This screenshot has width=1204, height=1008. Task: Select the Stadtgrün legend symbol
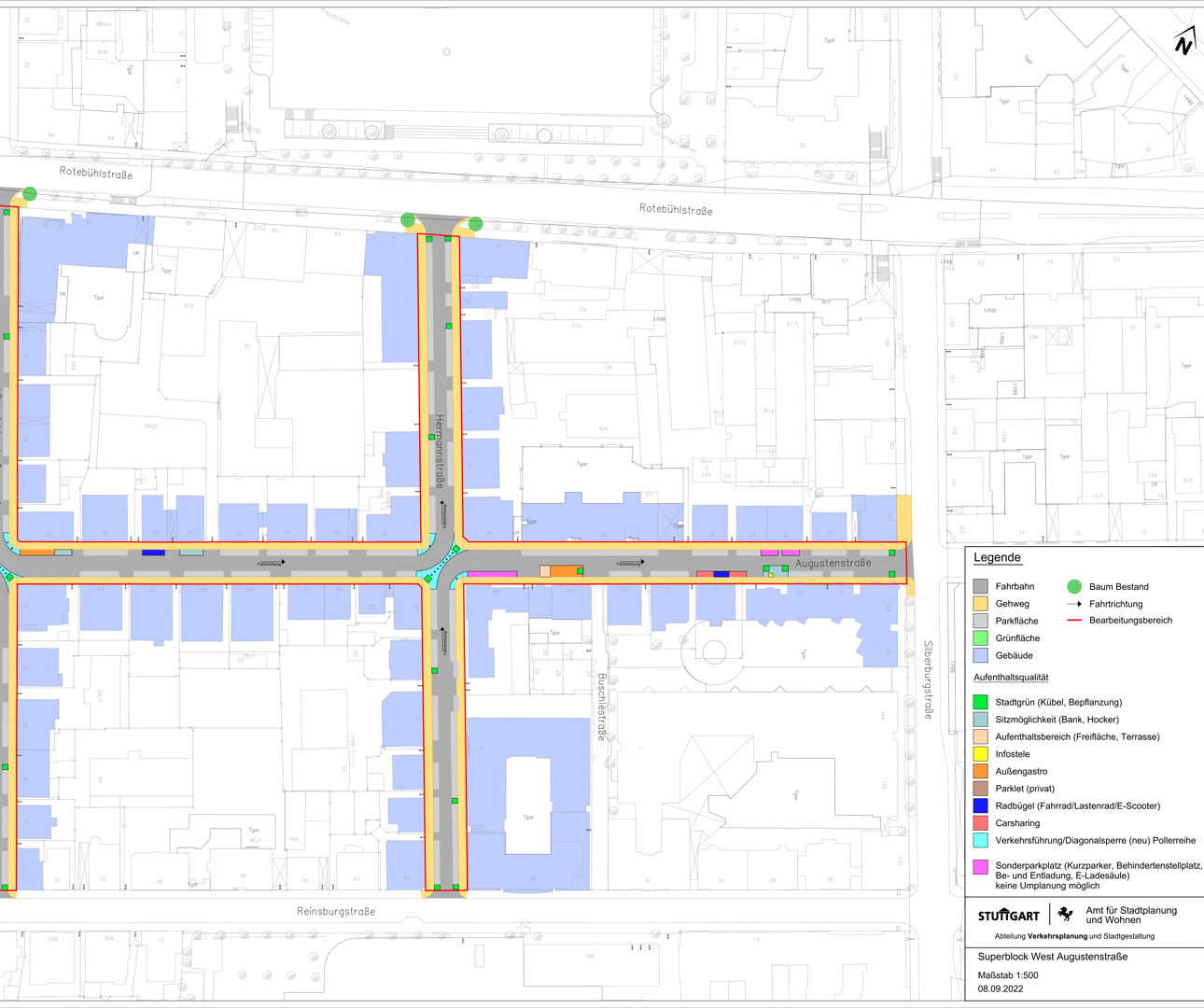coord(981,702)
